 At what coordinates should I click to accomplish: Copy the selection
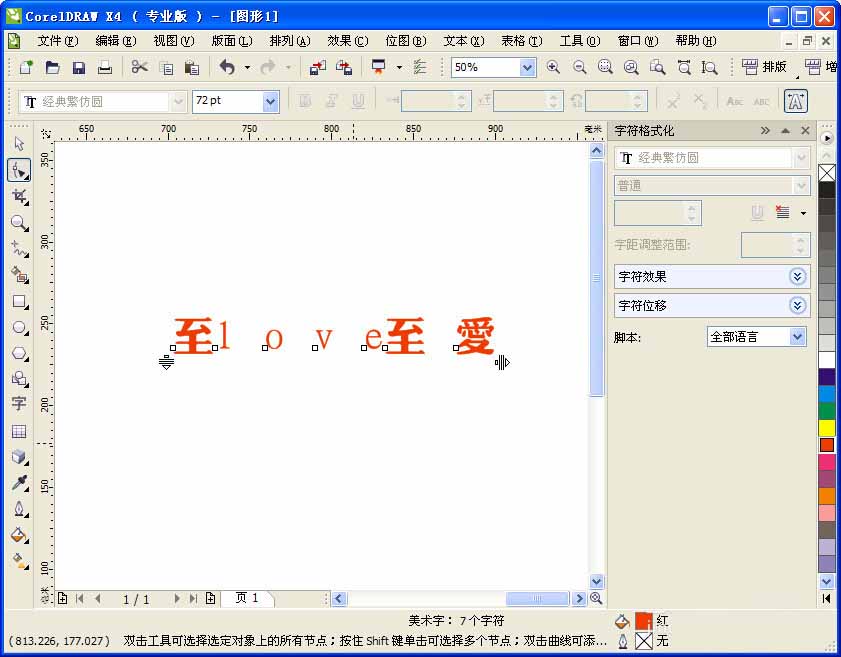click(167, 68)
